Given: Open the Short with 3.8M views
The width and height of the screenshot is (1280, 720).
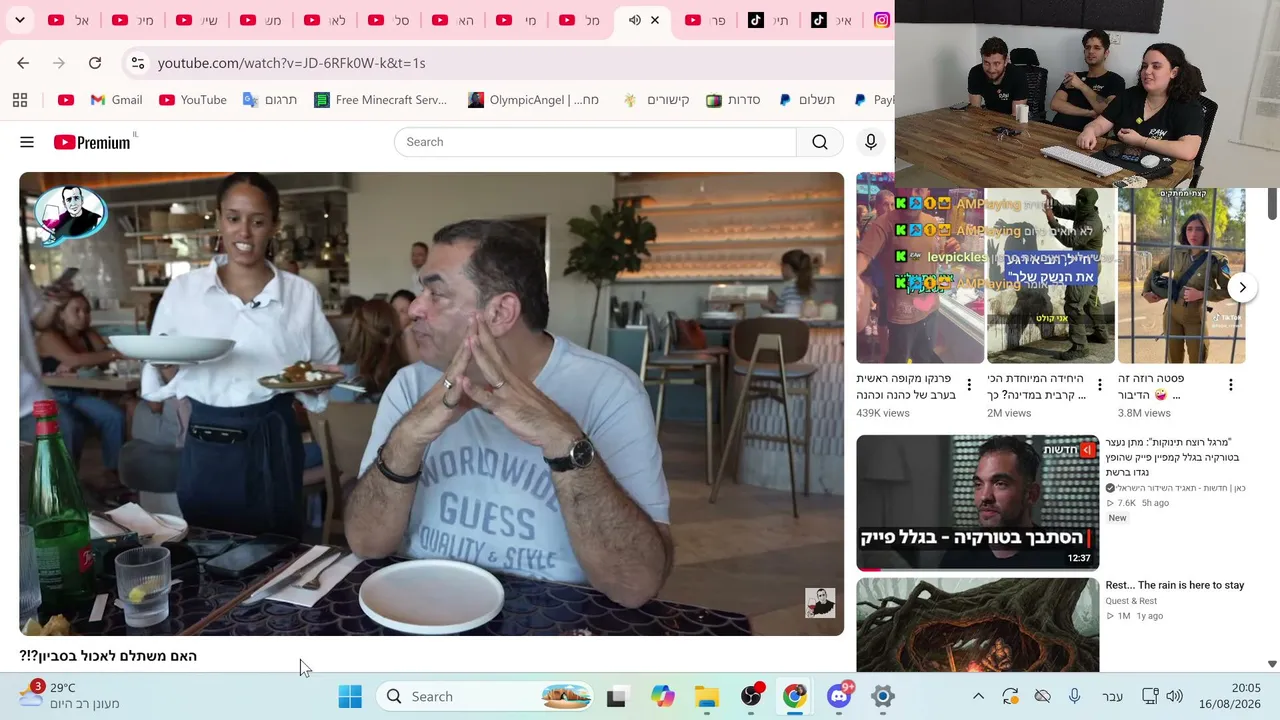Looking at the screenshot, I should pos(1182,276).
